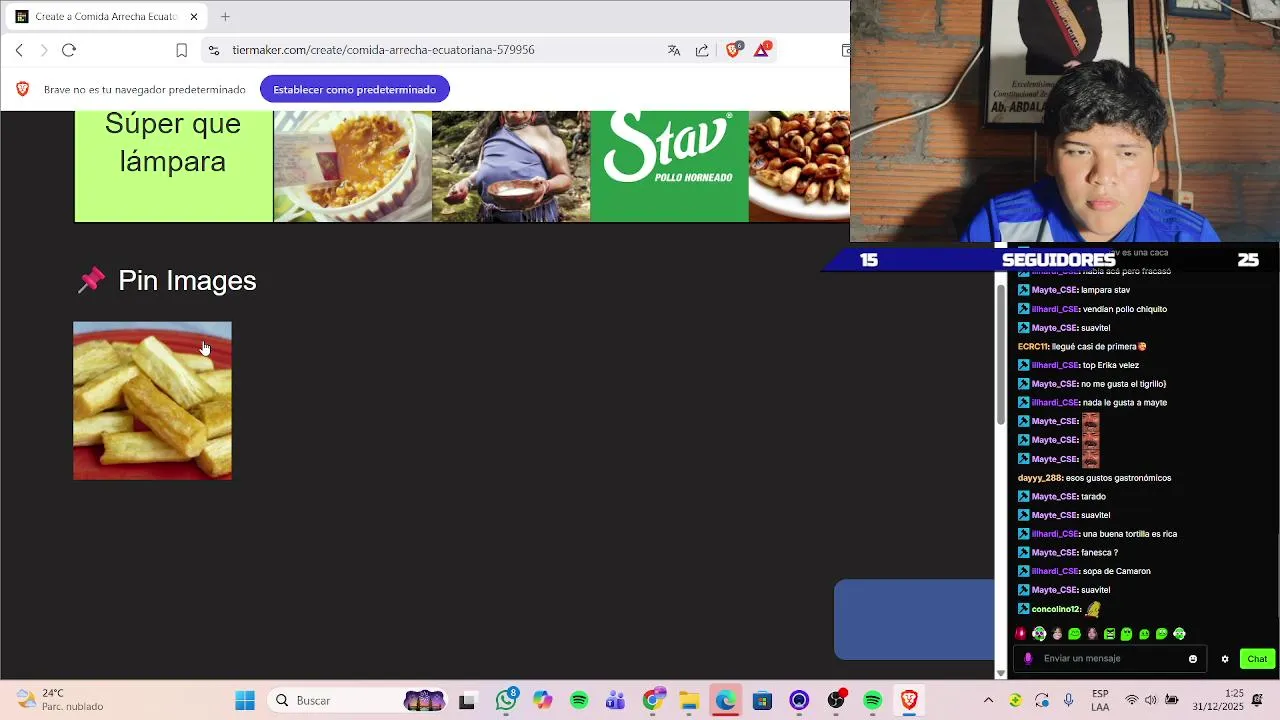
Task: Open Brave Rewards triangle icon
Action: [x=762, y=50]
